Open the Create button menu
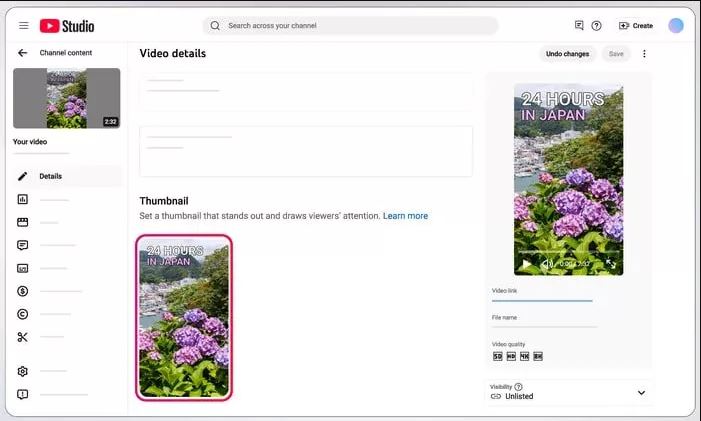This screenshot has height=421, width=701. [x=636, y=25]
